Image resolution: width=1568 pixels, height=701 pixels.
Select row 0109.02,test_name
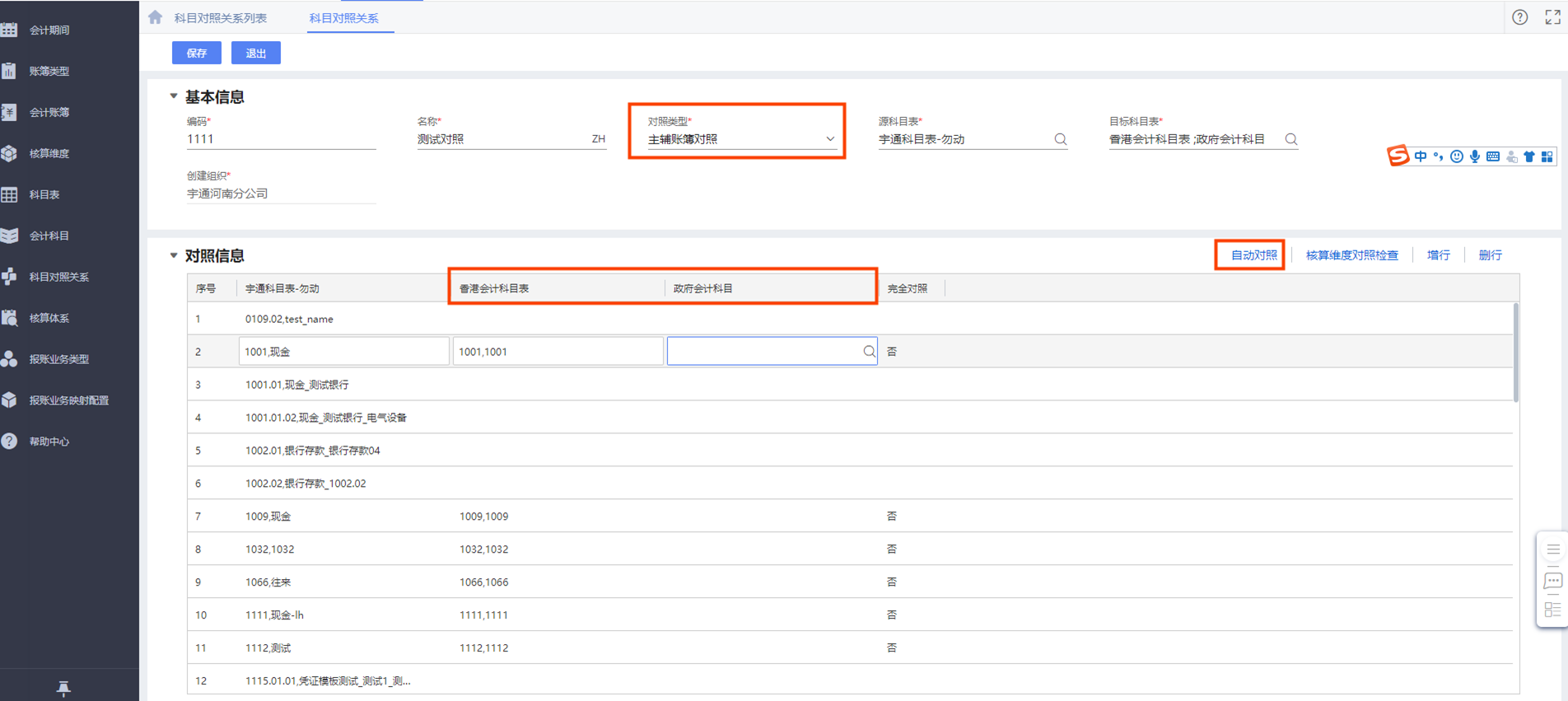click(850, 319)
